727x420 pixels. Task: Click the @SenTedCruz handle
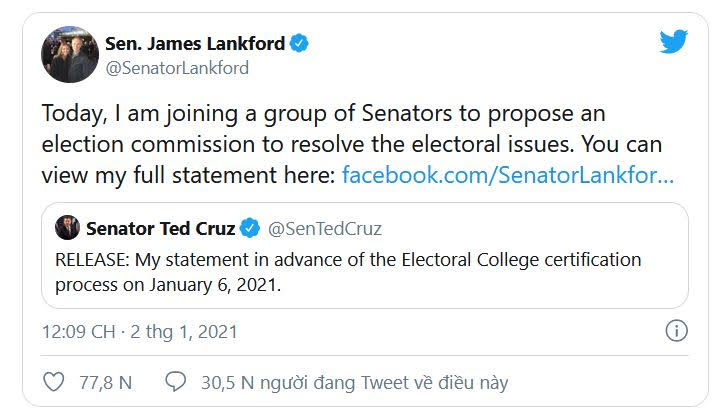point(325,229)
